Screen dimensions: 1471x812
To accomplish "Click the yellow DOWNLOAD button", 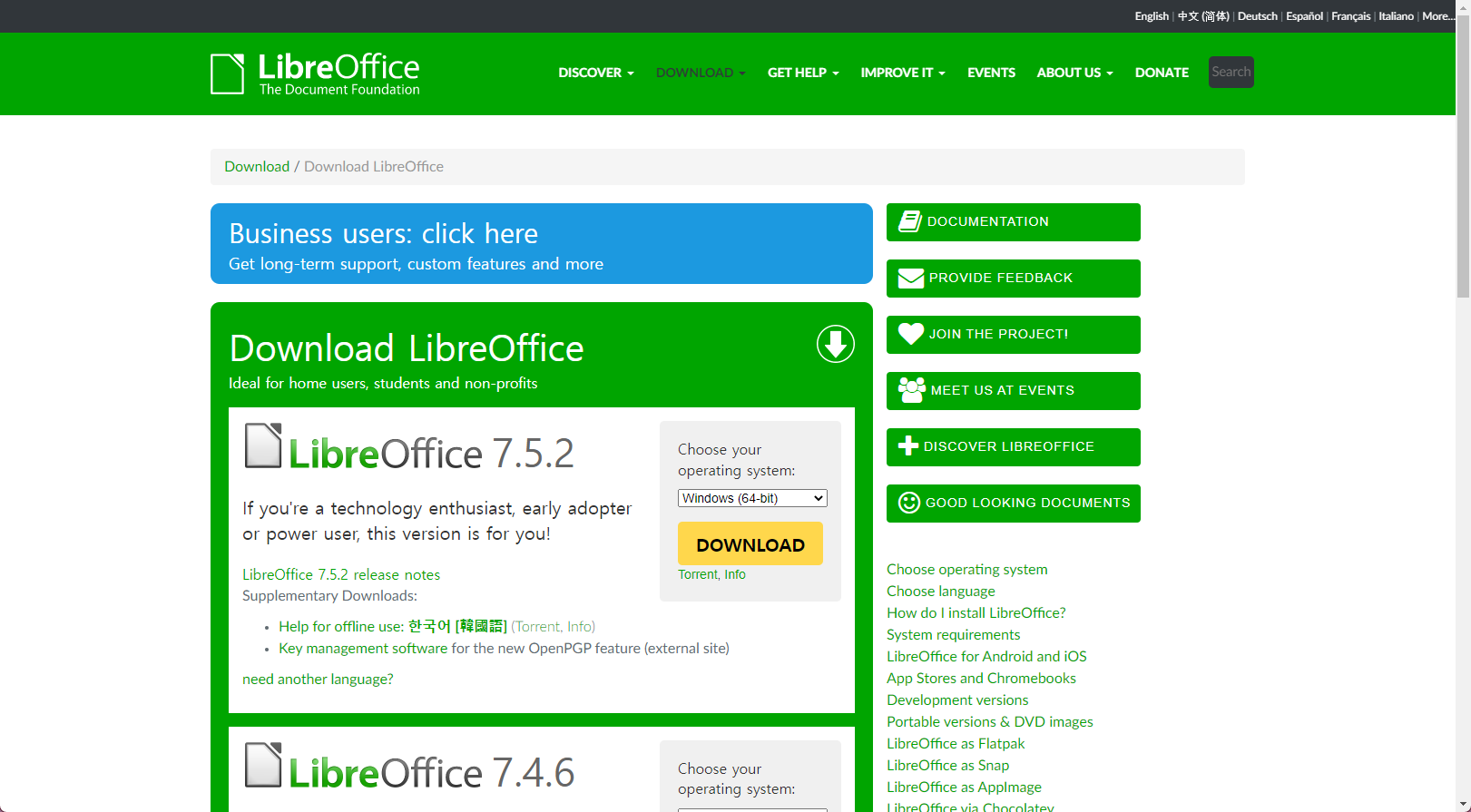I will (x=750, y=544).
